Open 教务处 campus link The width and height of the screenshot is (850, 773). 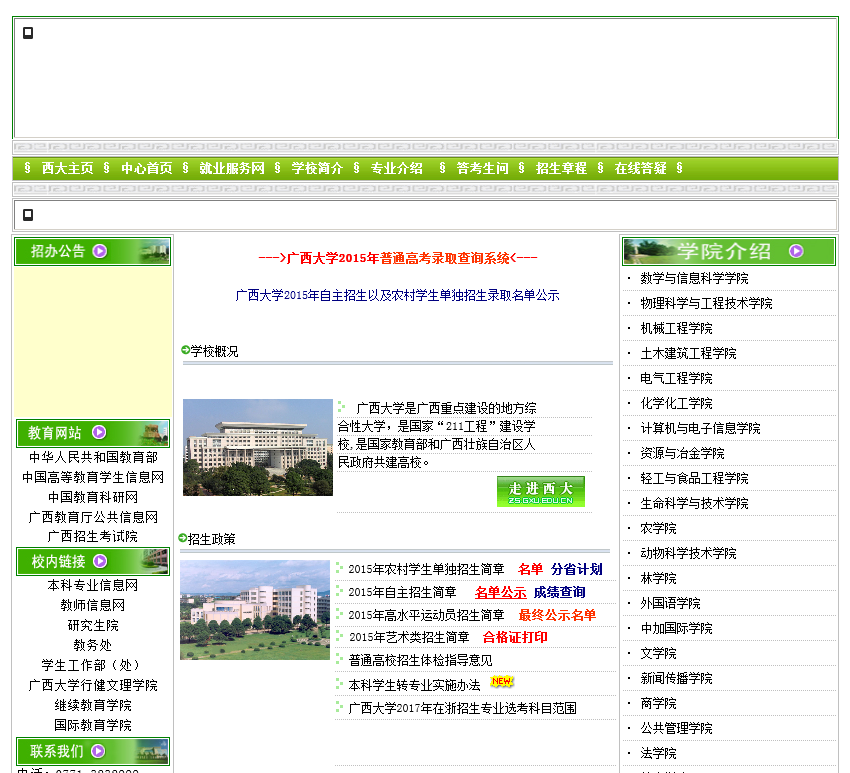point(93,645)
